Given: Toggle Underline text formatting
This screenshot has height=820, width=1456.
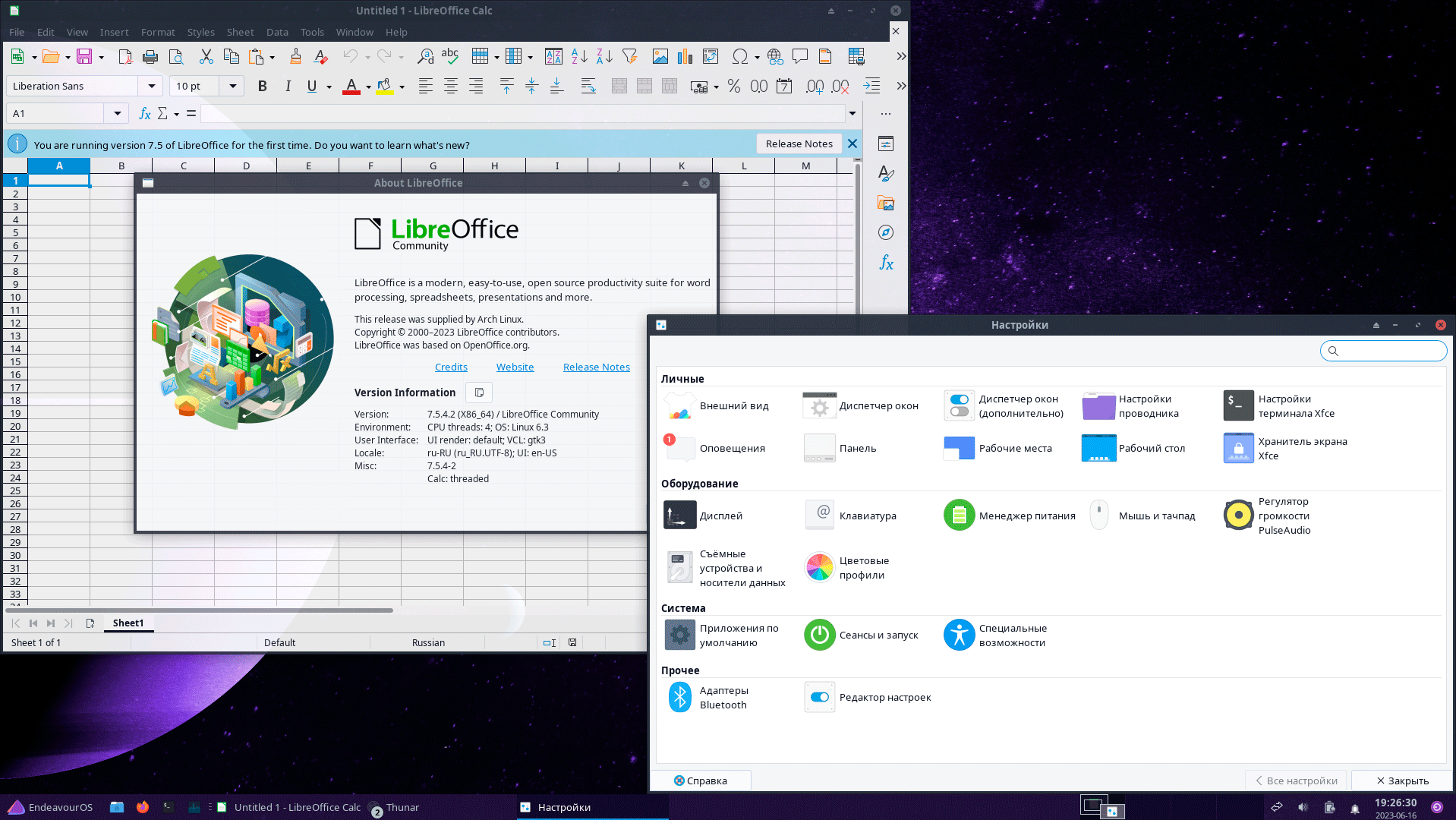Looking at the screenshot, I should click(x=311, y=87).
